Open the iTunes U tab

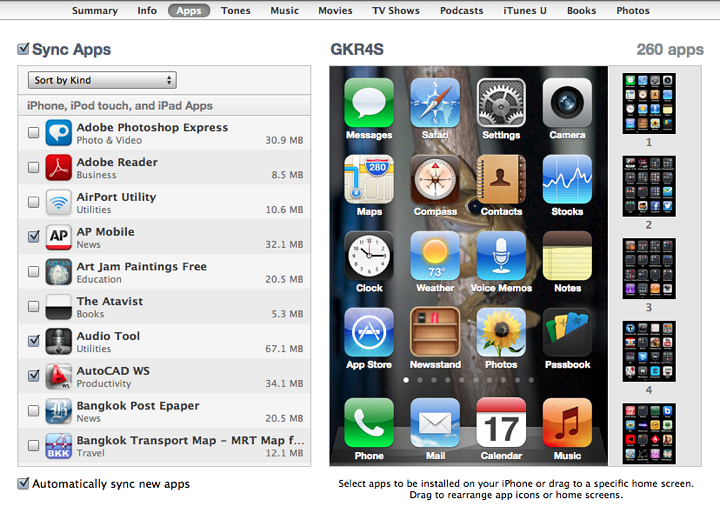pos(525,11)
